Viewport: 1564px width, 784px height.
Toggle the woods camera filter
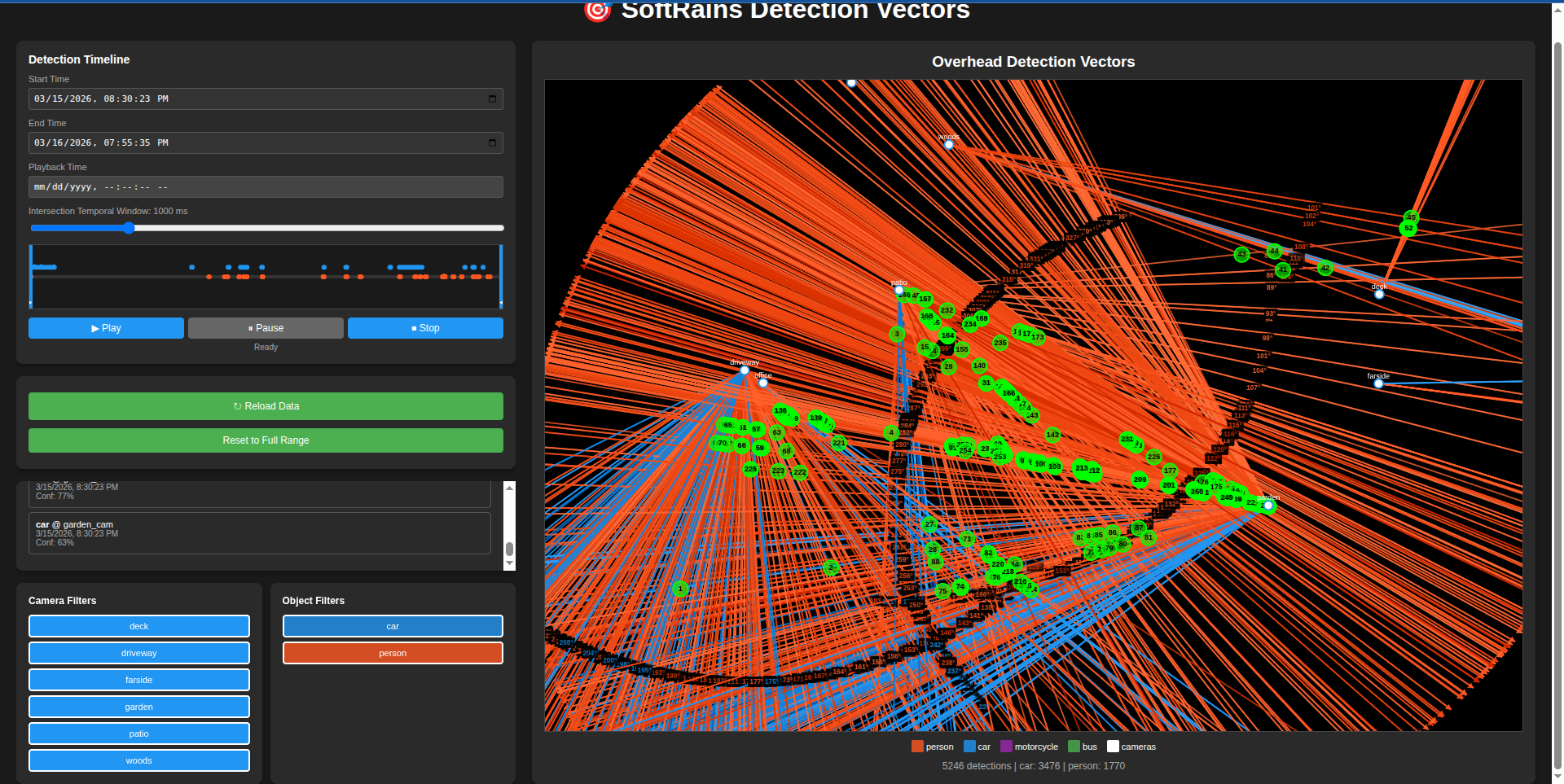point(139,760)
